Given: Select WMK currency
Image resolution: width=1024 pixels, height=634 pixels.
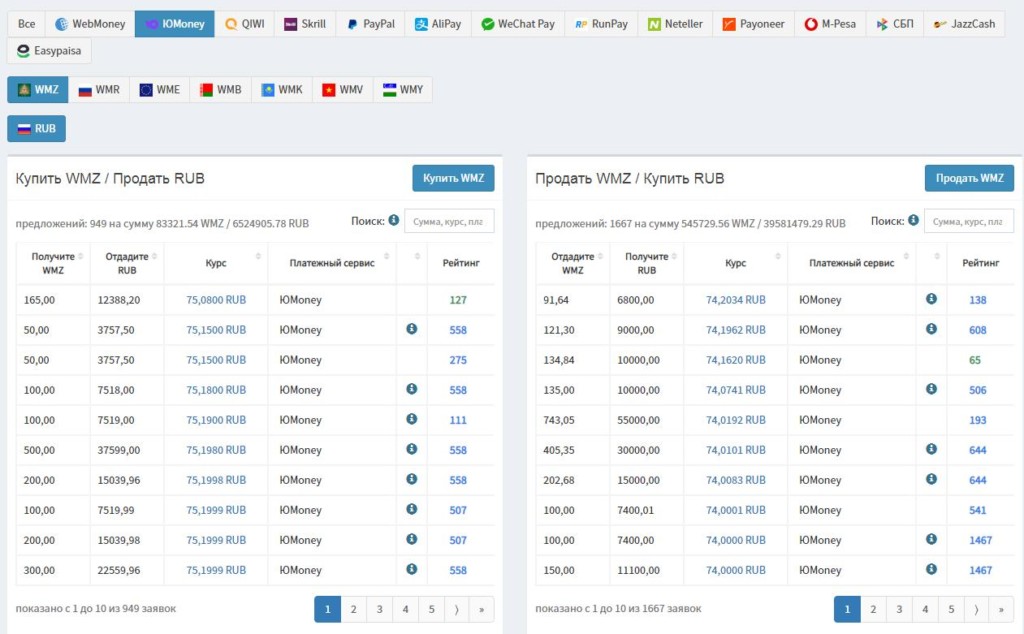Looking at the screenshot, I should (281, 89).
